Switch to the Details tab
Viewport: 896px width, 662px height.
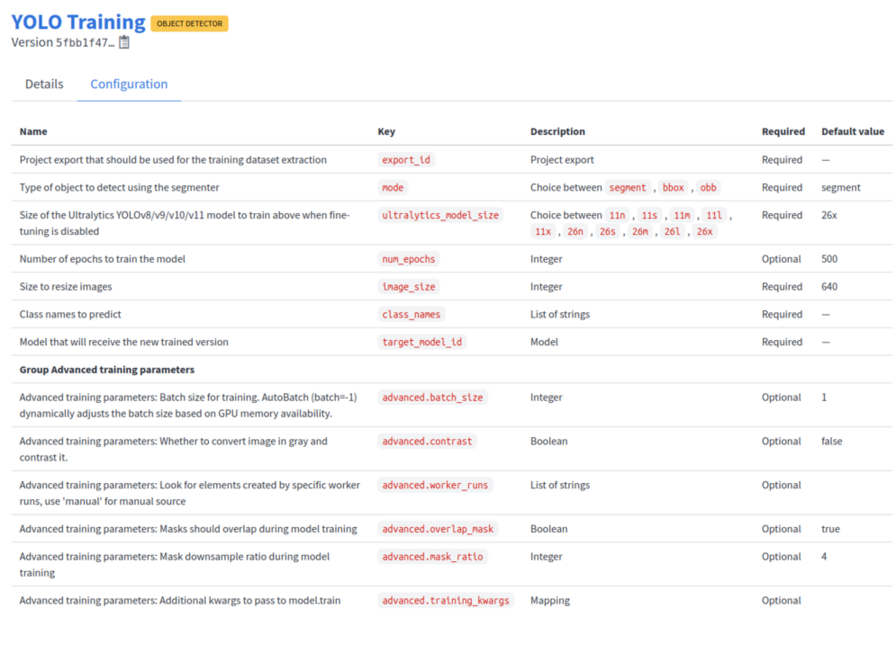point(44,84)
